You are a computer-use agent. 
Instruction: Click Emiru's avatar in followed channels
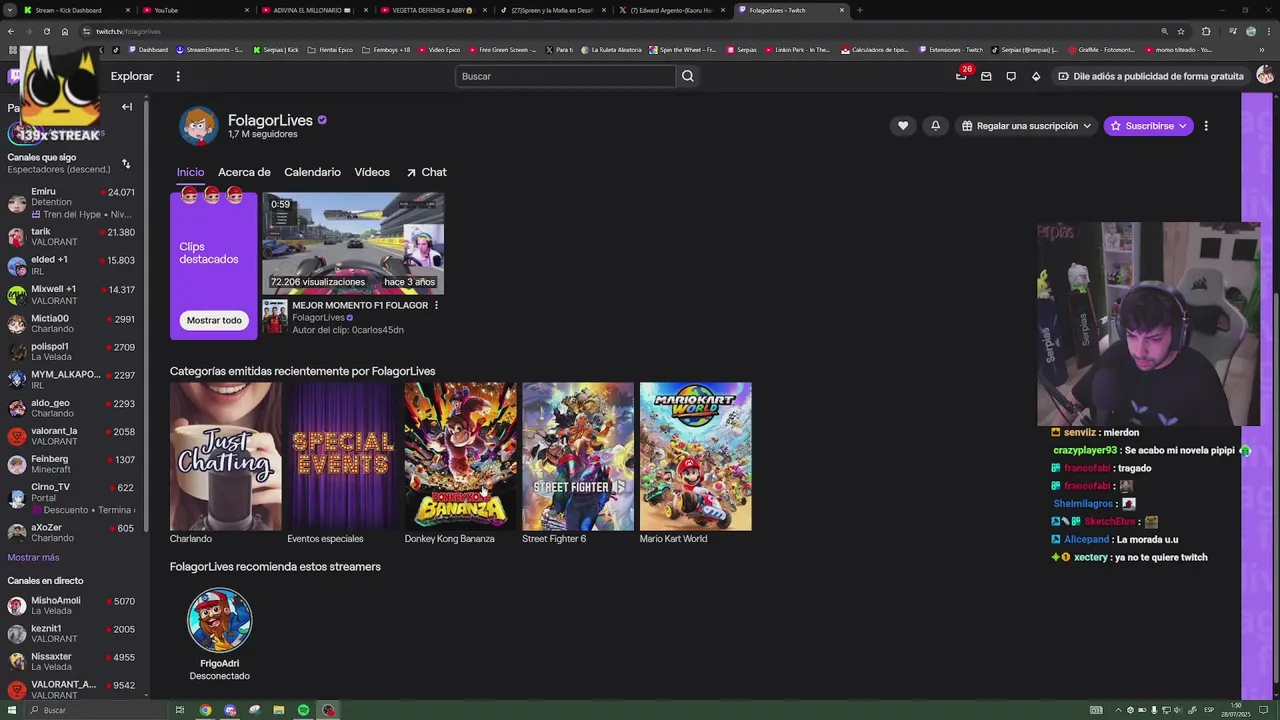tap(17, 204)
